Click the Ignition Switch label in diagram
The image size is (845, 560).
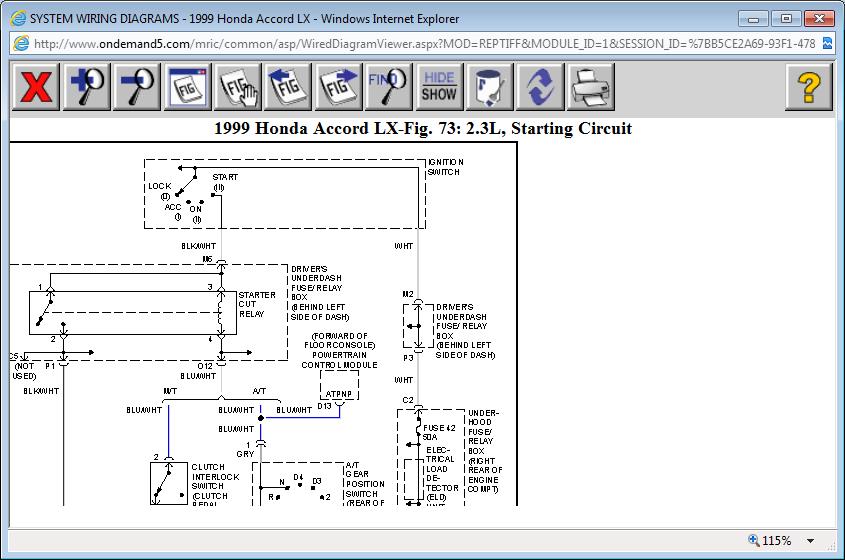tap(446, 167)
